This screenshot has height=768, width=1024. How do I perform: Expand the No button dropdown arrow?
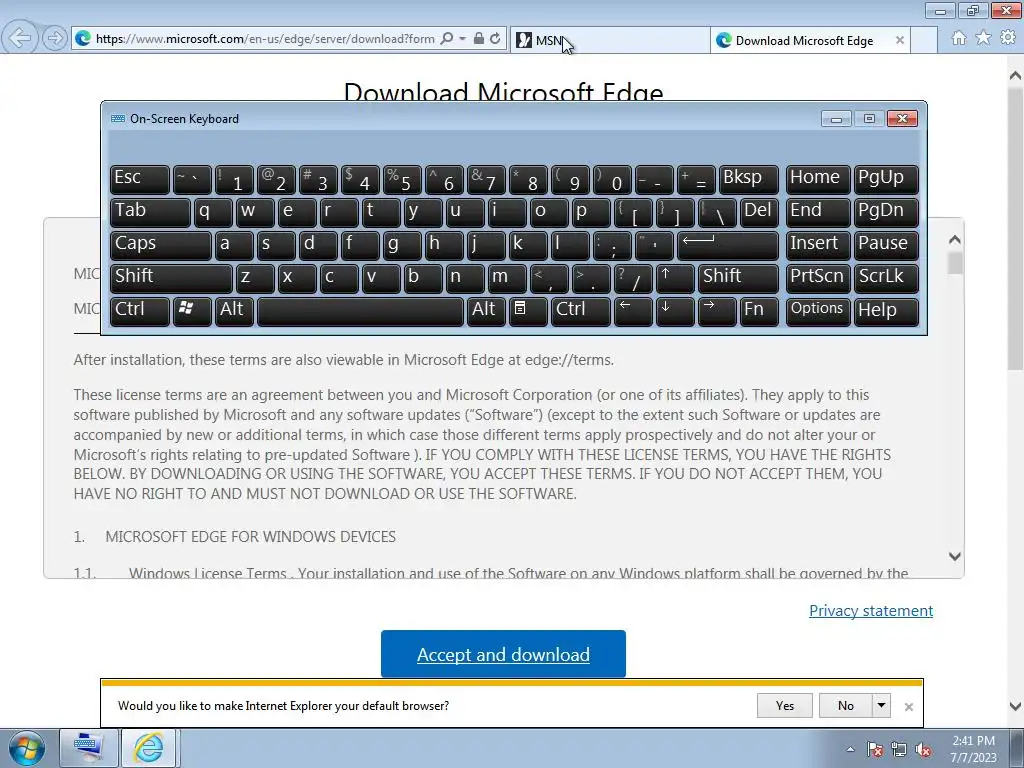[881, 706]
